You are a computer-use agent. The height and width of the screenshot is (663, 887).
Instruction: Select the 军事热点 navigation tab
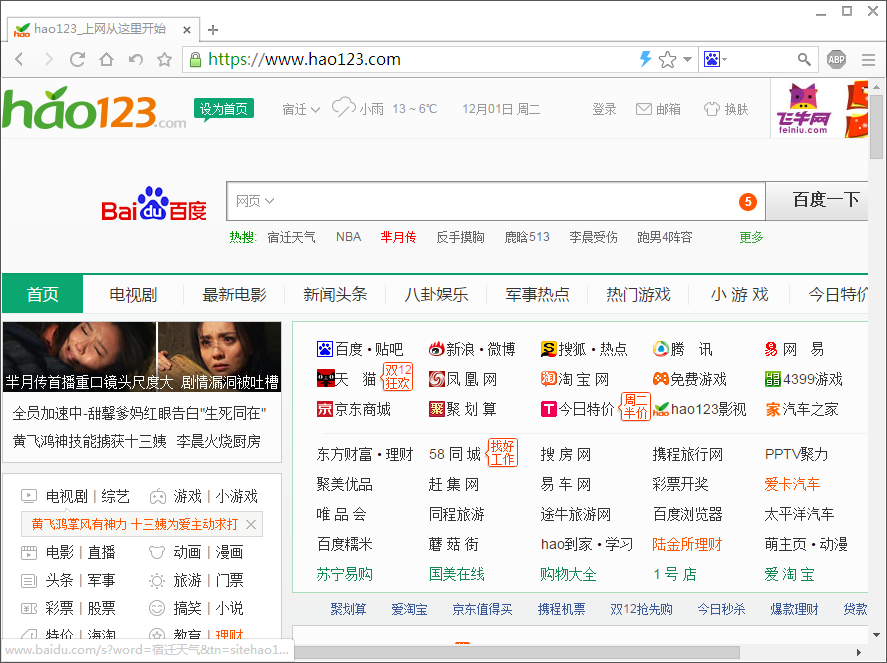click(537, 294)
